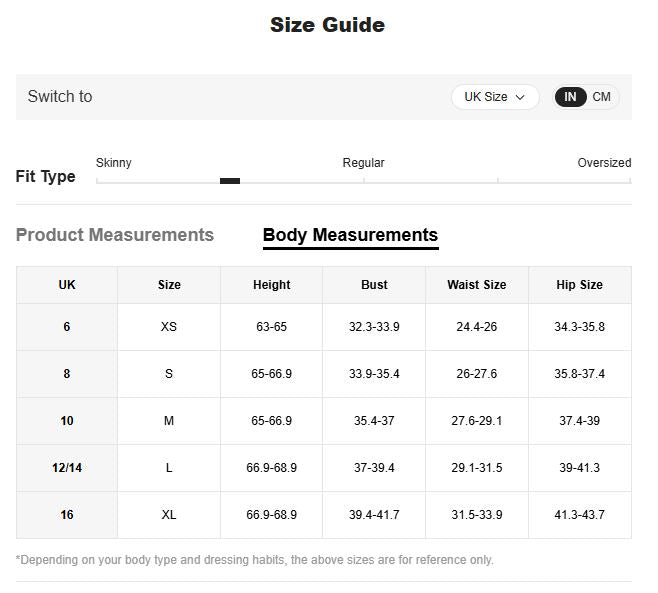Image resolution: width=658 pixels, height=593 pixels.
Task: Switch to Product Measurements tab
Action: coord(115,235)
